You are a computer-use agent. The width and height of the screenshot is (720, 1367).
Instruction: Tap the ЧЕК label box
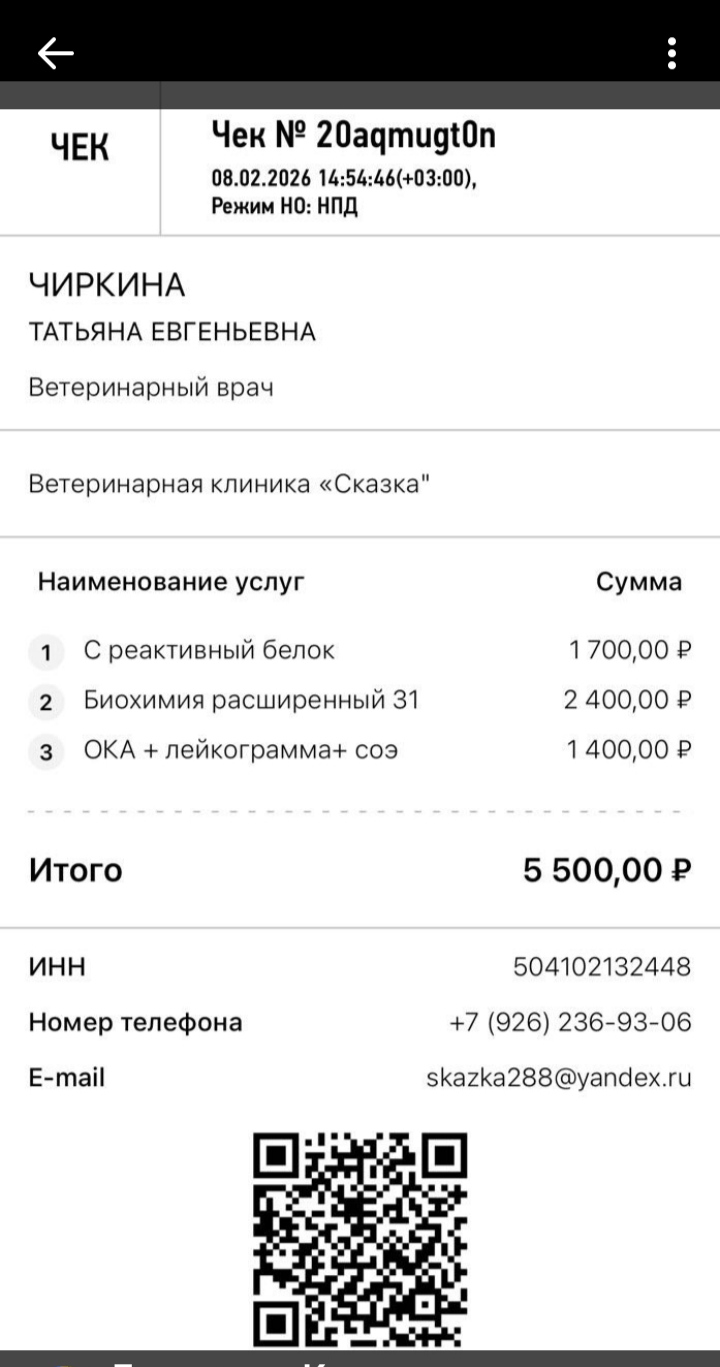click(80, 148)
